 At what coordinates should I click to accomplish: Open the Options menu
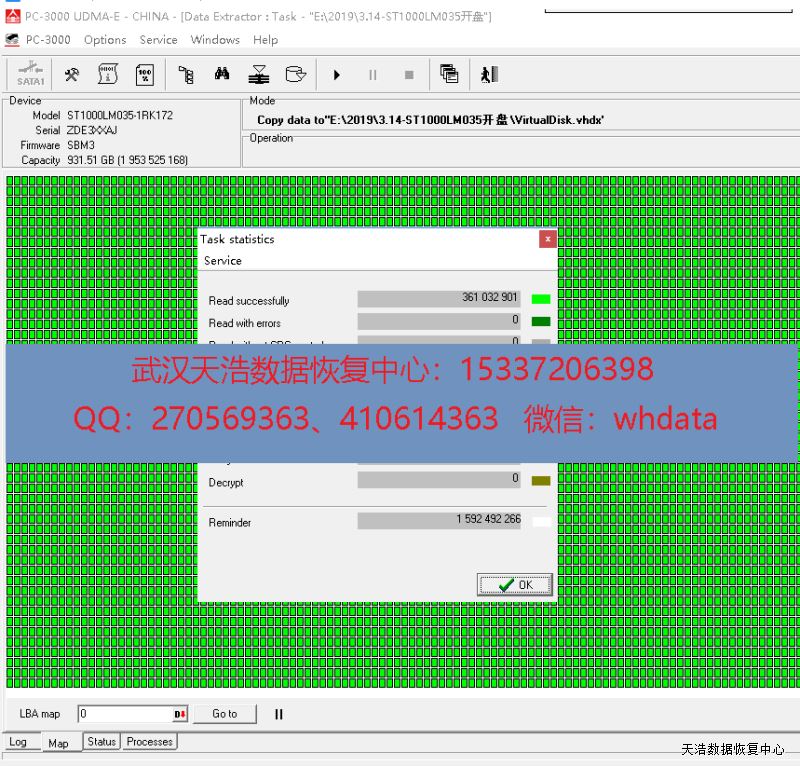(x=105, y=40)
